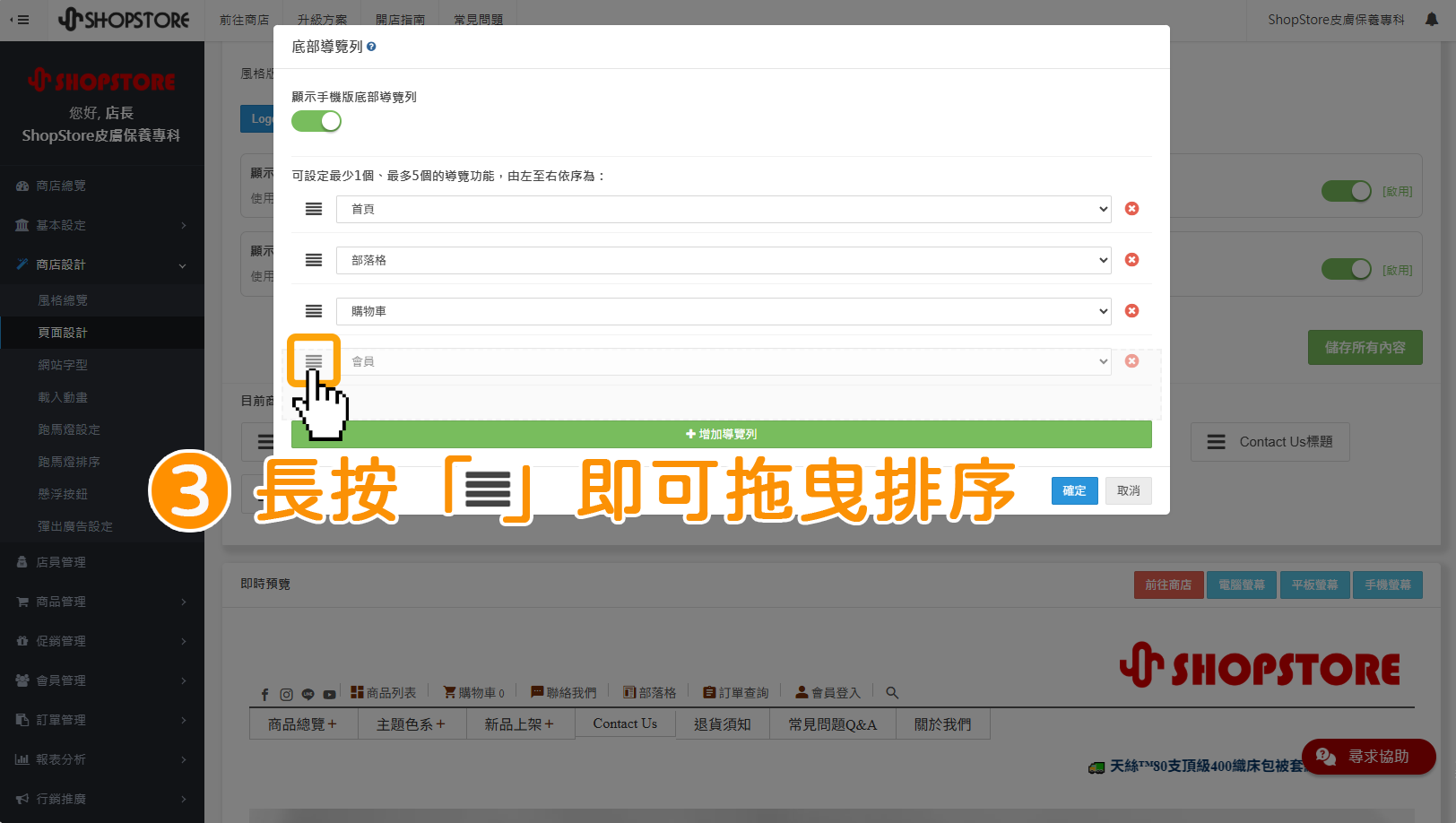Click the search magnifier in preview
The width and height of the screenshot is (1456, 823).
(x=892, y=693)
